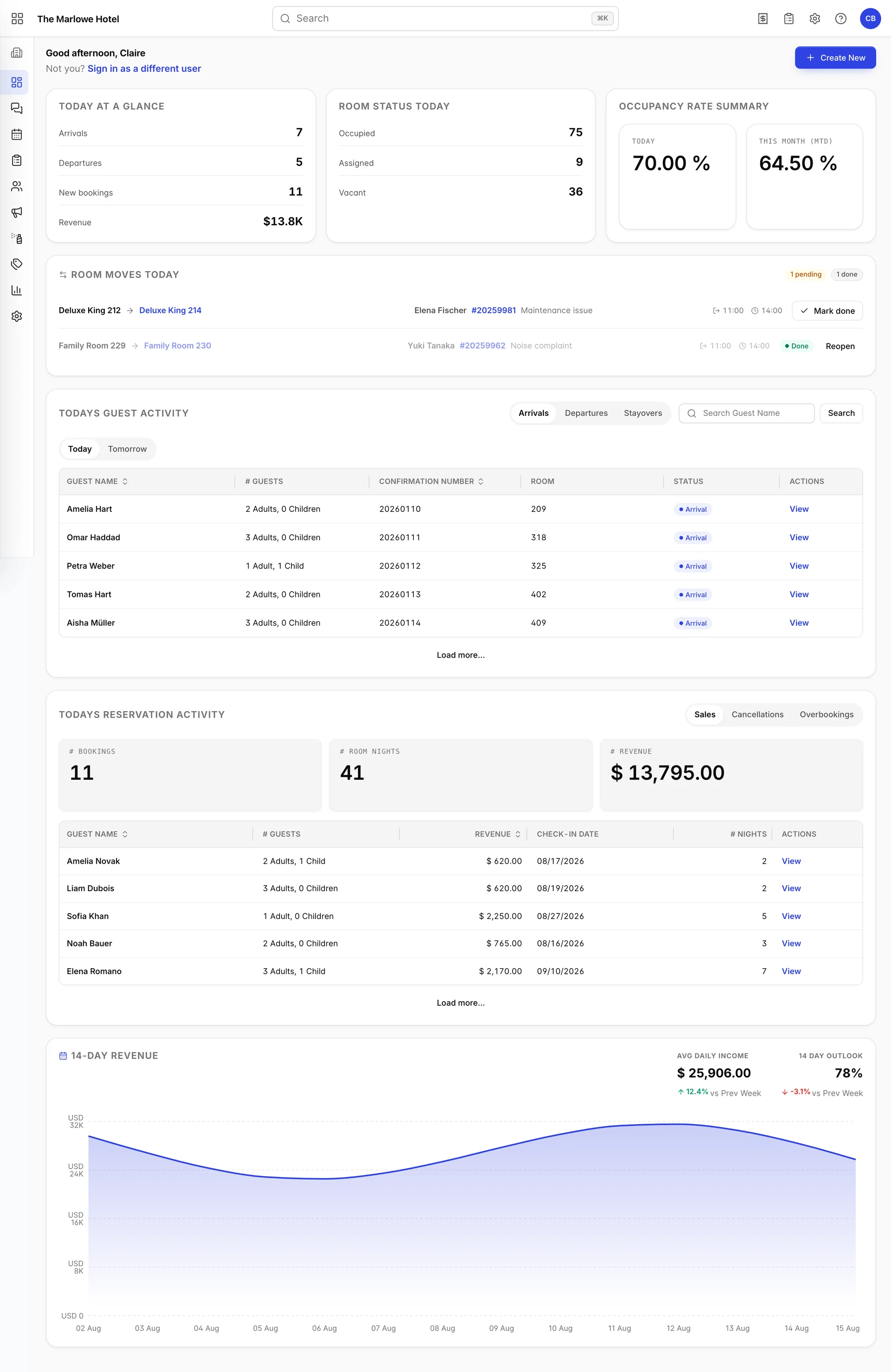This screenshot has width=891, height=1372.
Task: Reopen Yuki Tanaka's room move
Action: (x=839, y=346)
